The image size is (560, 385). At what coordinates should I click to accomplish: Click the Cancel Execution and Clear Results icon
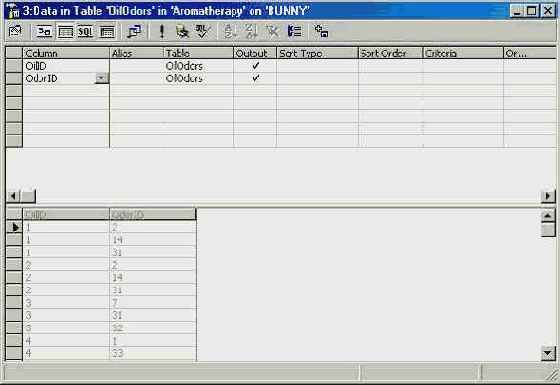(182, 31)
